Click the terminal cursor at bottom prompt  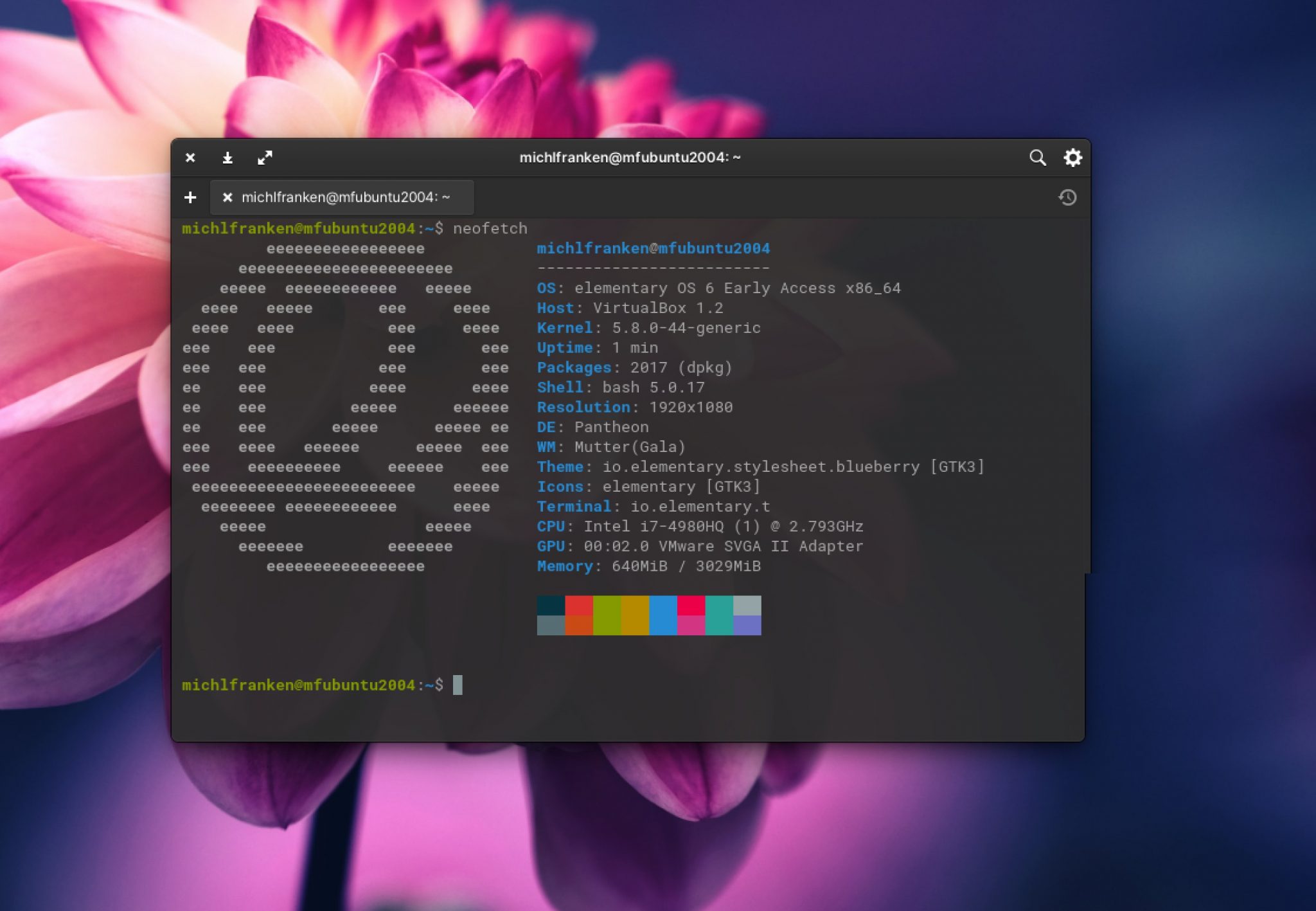click(x=458, y=685)
